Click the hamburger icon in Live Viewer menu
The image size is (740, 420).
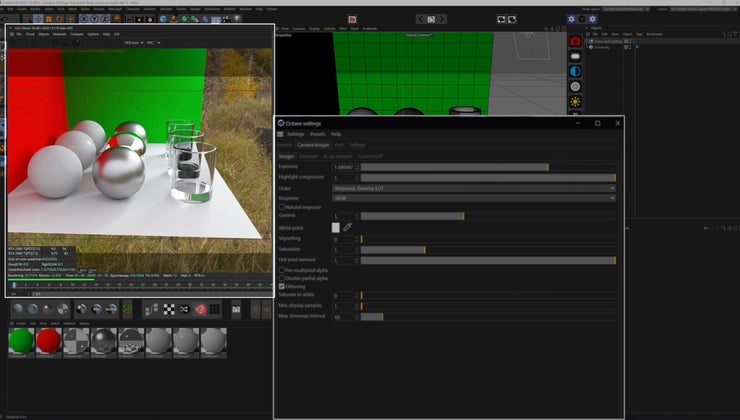click(x=12, y=34)
